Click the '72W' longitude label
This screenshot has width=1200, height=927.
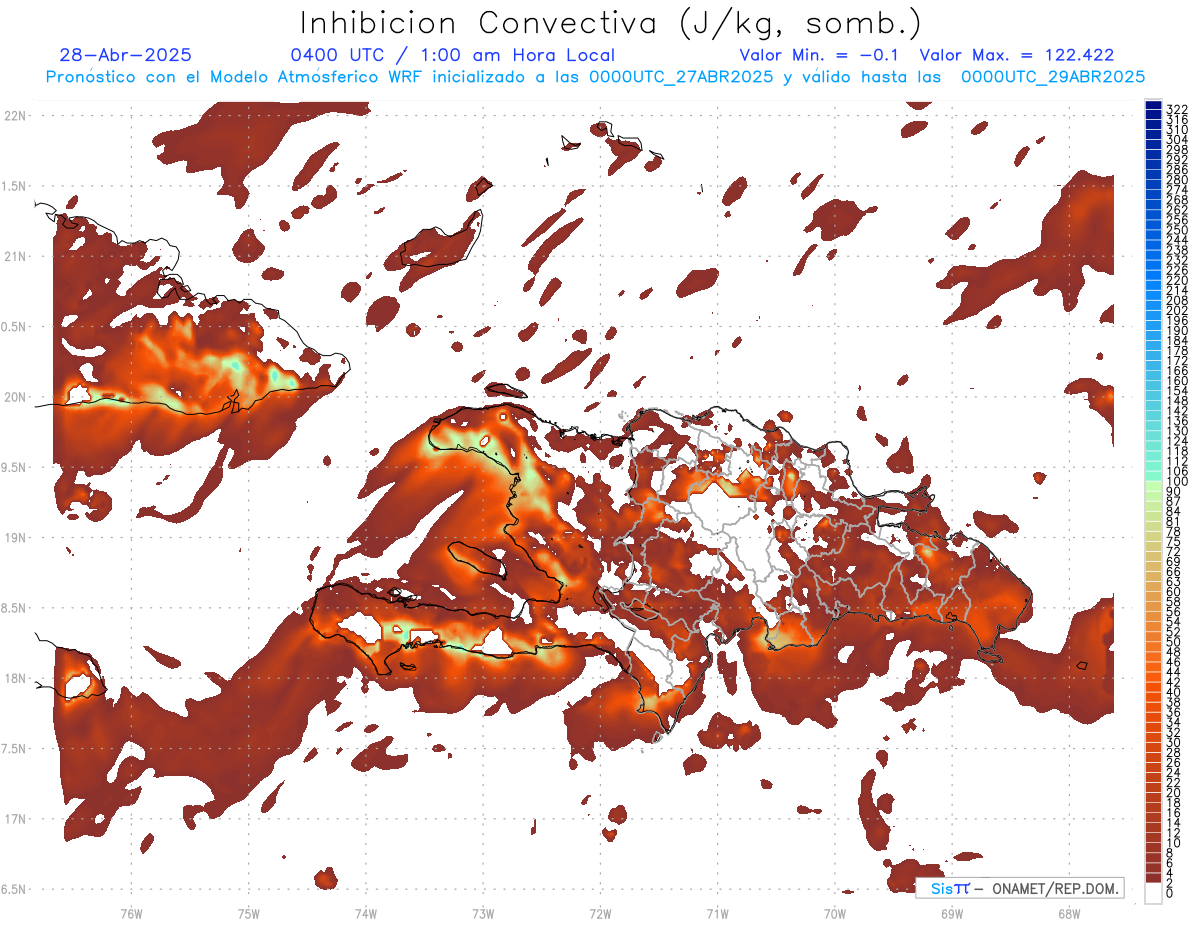600,914
